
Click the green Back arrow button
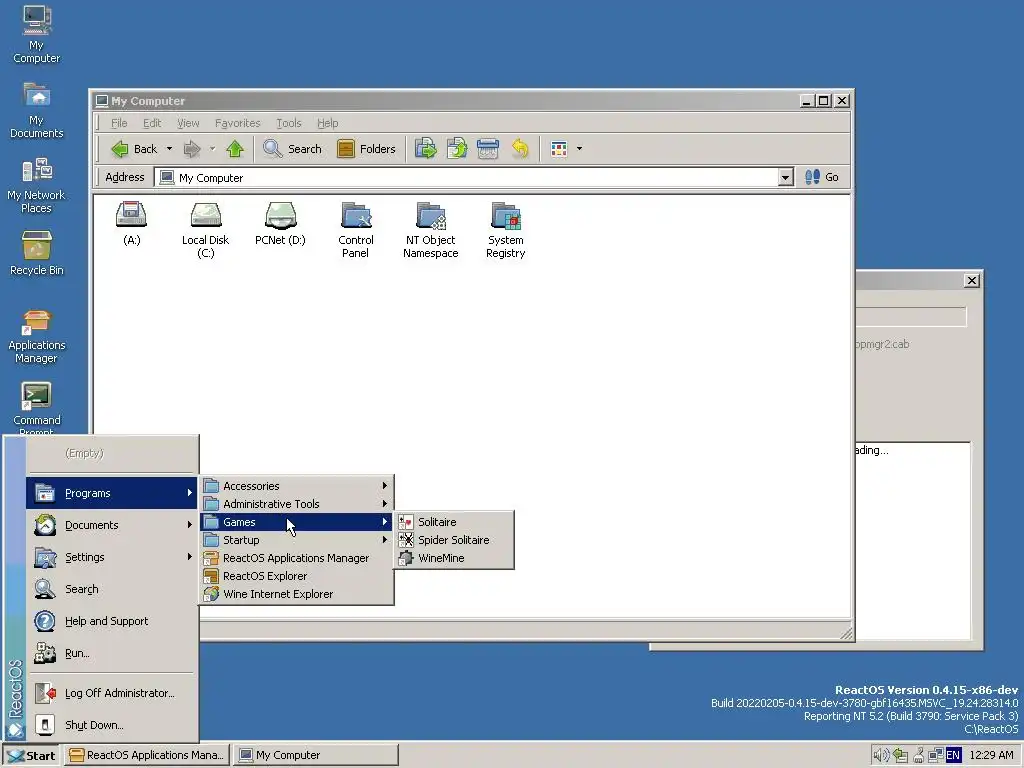(134, 149)
